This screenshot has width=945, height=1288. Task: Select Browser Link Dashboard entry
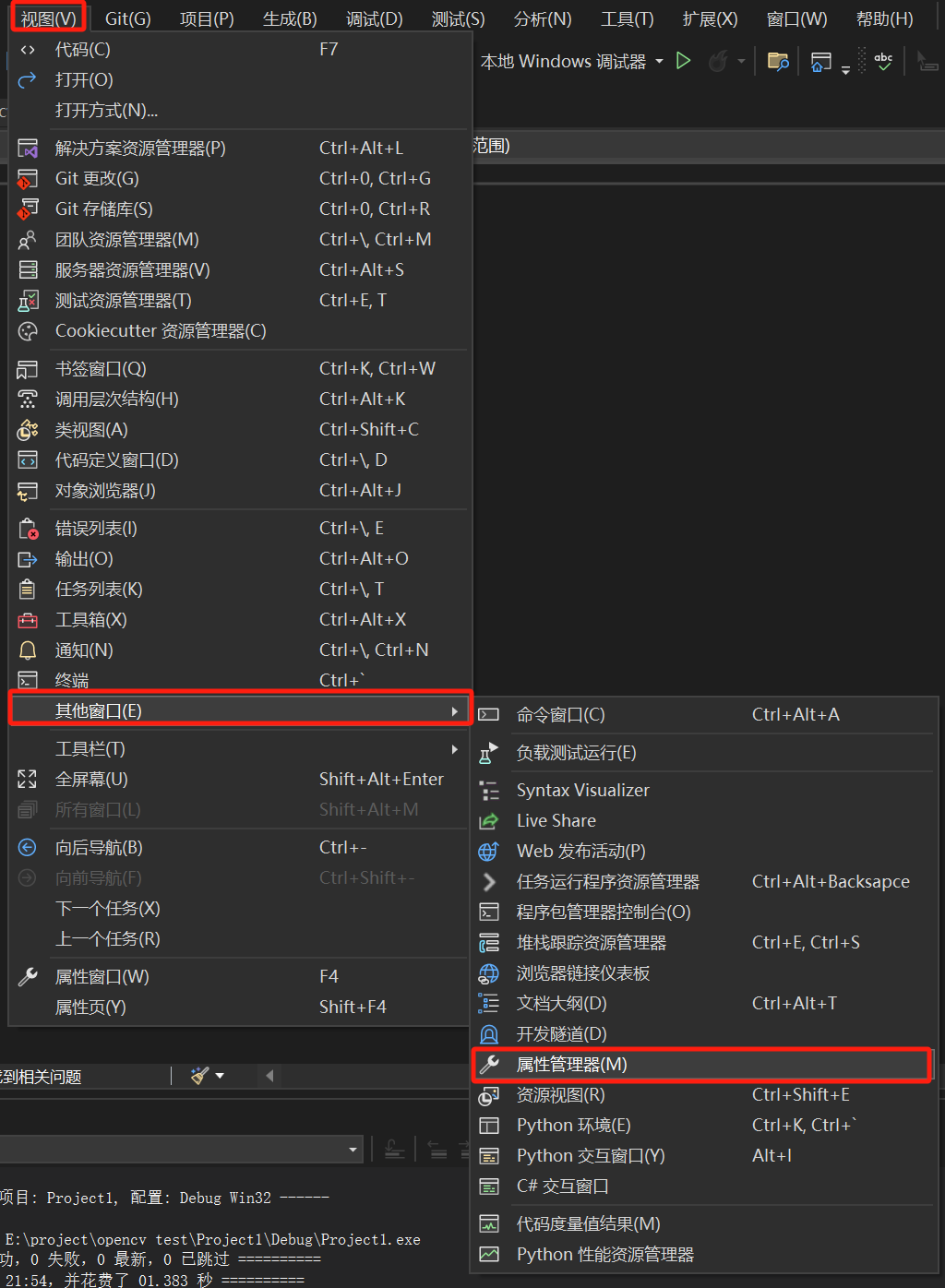704,973
